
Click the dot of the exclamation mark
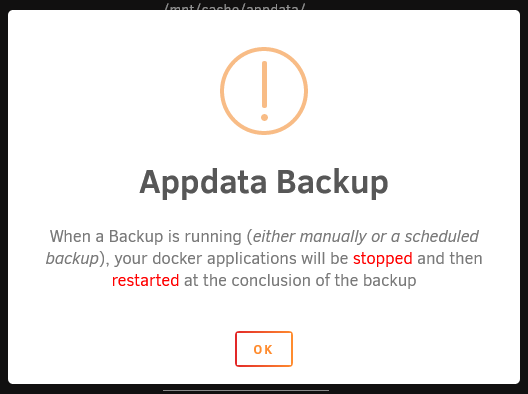point(264,117)
